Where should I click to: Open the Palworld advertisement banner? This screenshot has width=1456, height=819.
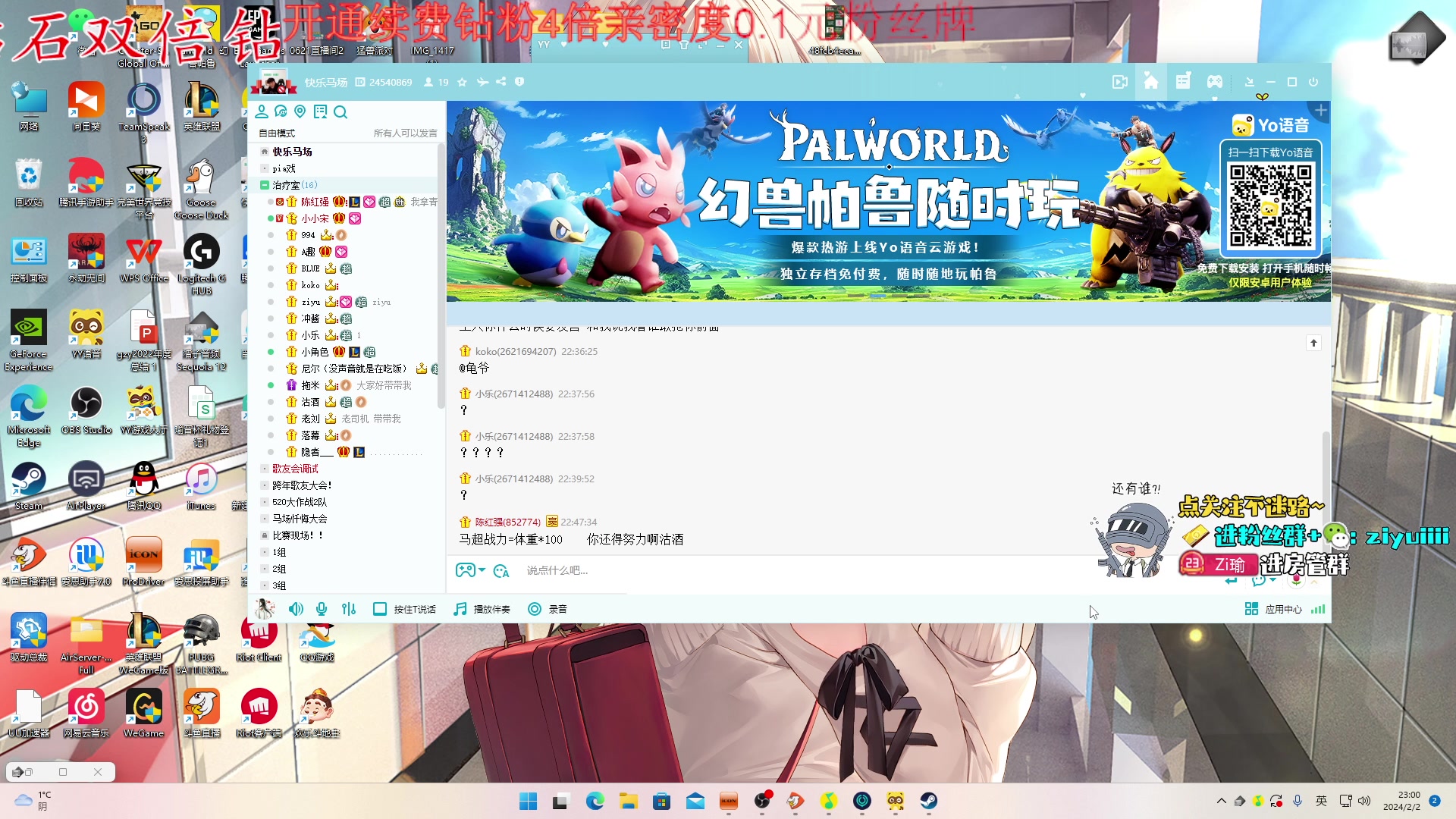coord(888,202)
